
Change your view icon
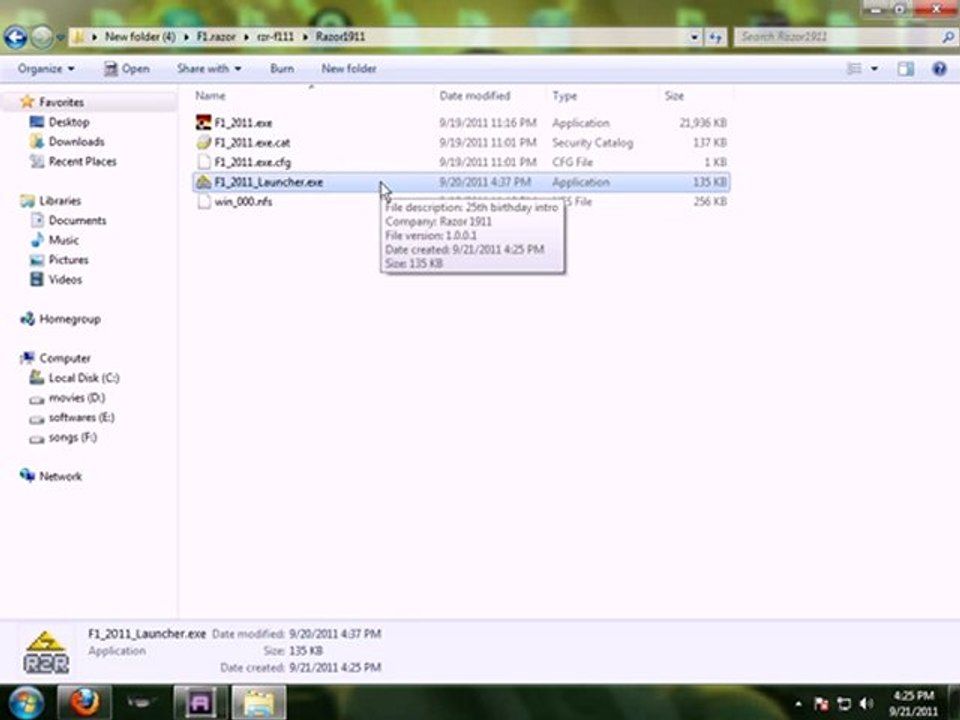click(x=854, y=69)
